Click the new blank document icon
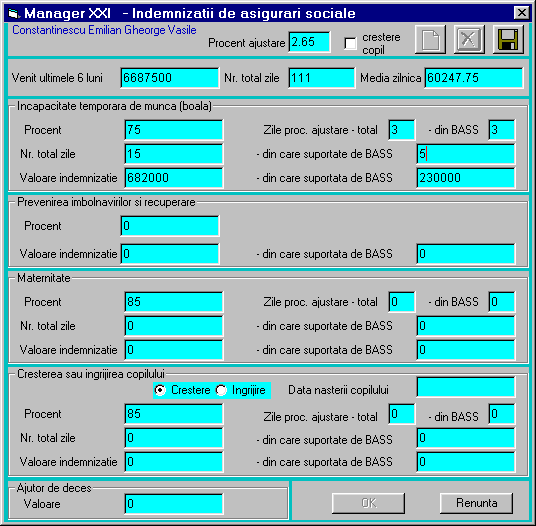This screenshot has height=526, width=536. 430,40
